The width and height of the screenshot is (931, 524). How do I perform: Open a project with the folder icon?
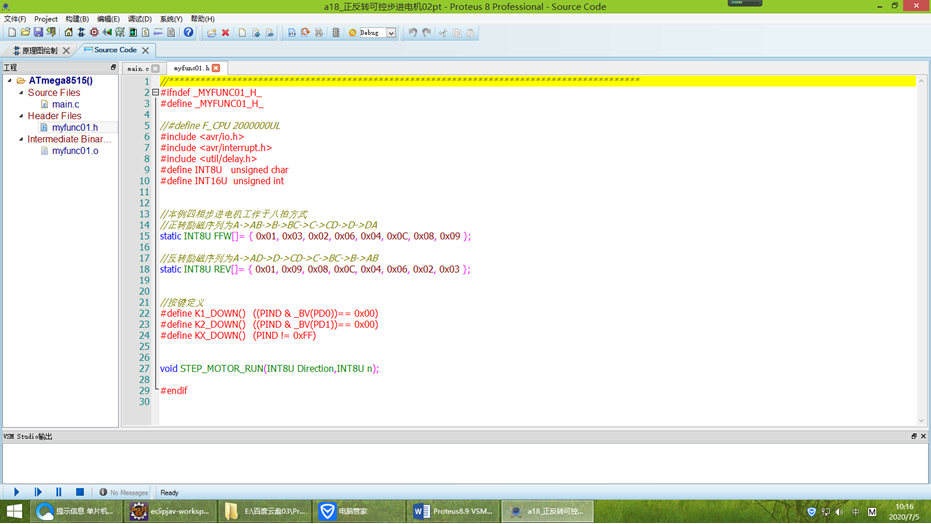pyautogui.click(x=25, y=33)
